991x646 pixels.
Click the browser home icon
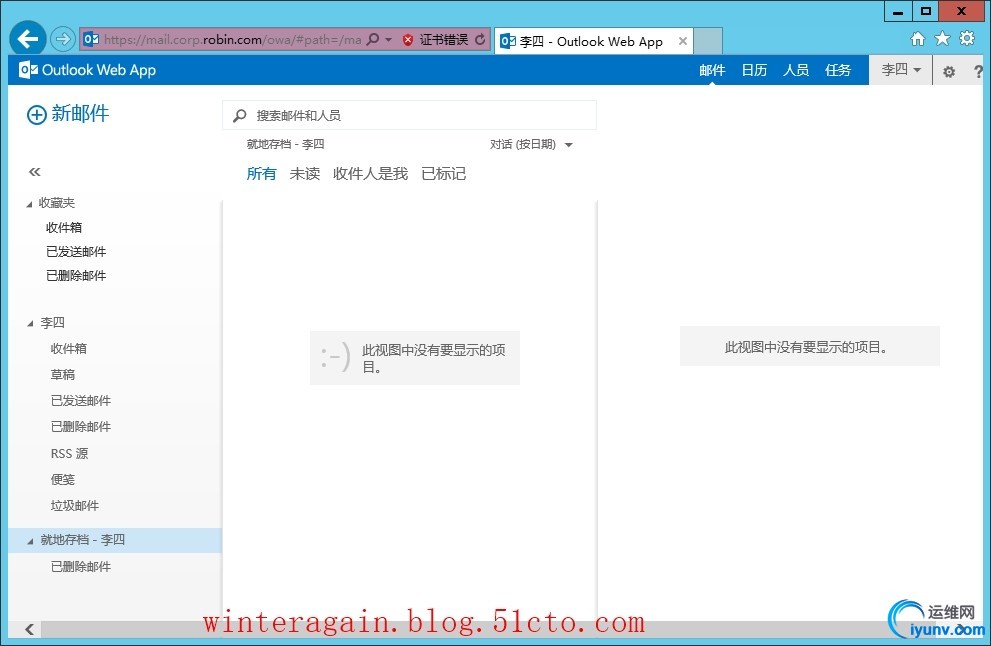918,39
